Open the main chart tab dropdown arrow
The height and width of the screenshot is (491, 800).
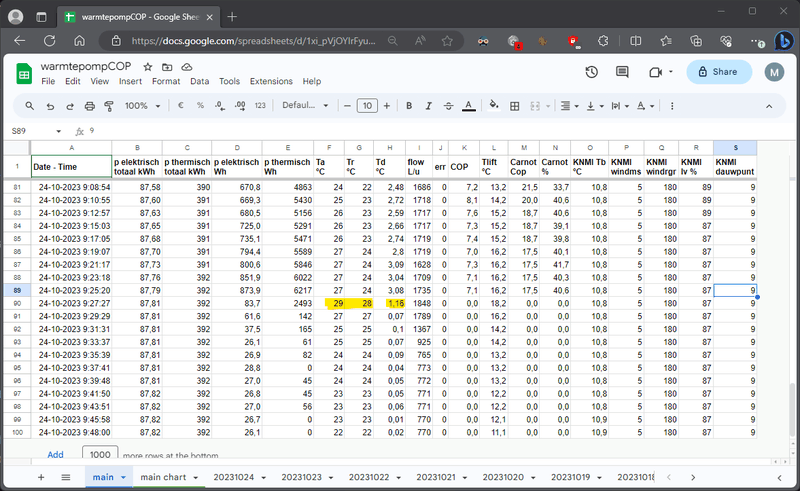196,478
